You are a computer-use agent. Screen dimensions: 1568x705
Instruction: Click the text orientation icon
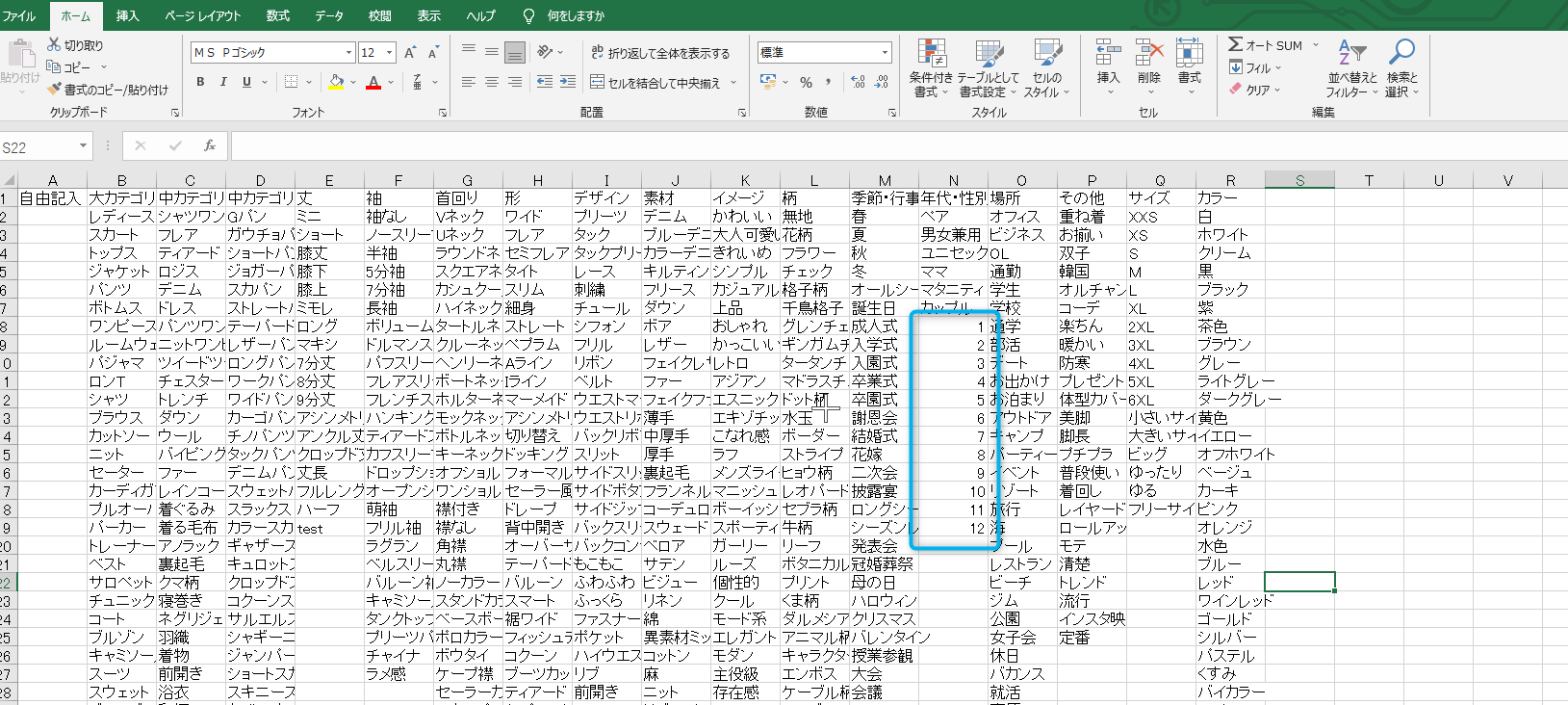(545, 52)
